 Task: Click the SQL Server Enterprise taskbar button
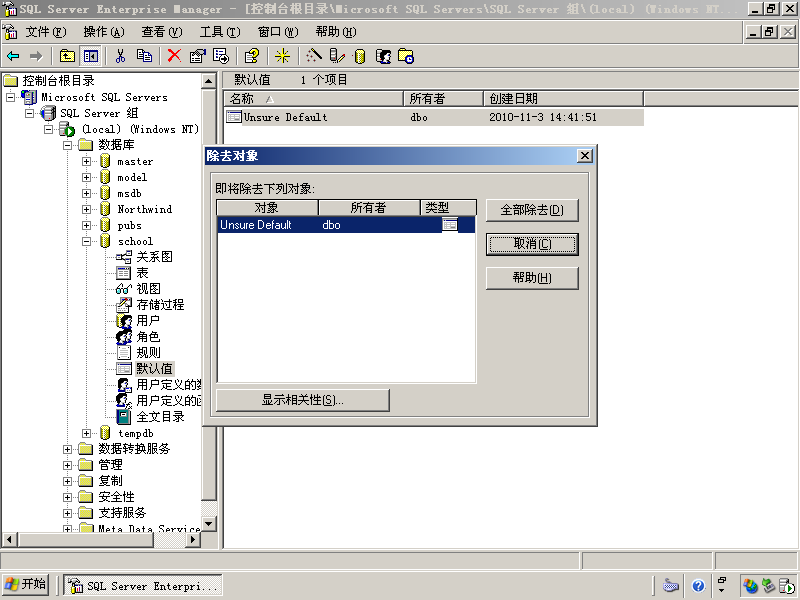[143, 585]
